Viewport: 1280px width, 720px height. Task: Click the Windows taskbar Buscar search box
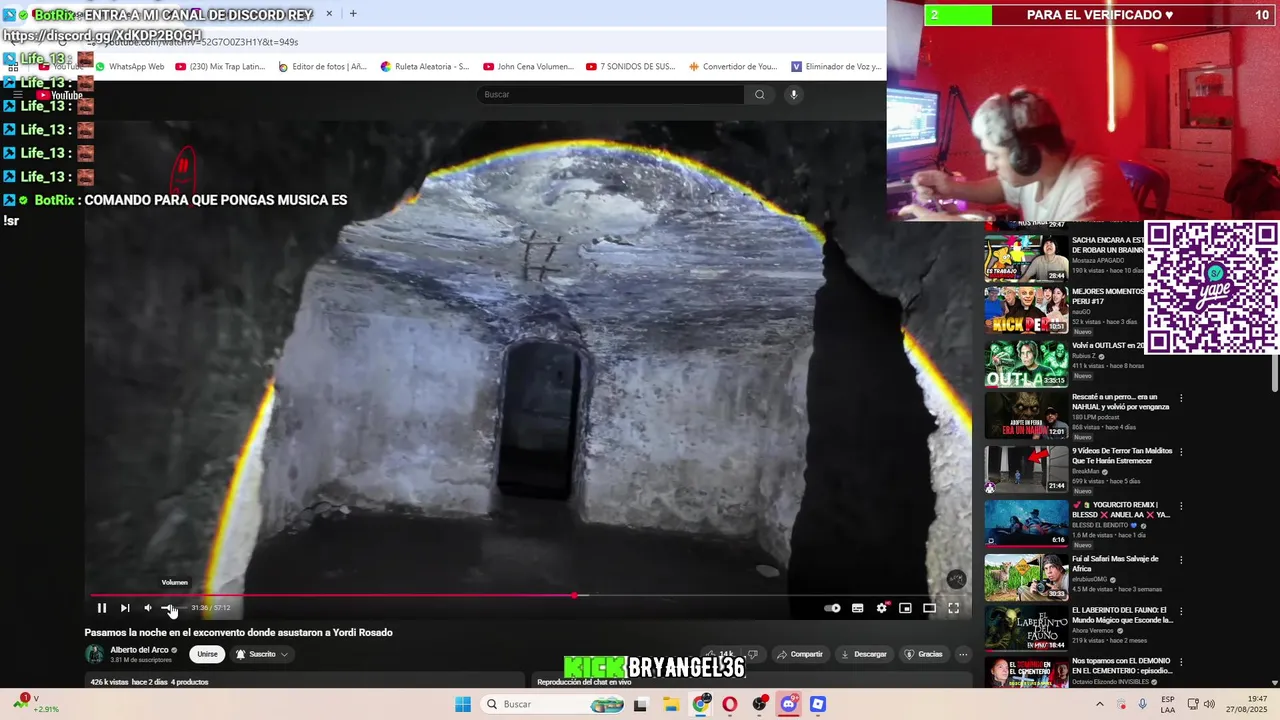[554, 704]
